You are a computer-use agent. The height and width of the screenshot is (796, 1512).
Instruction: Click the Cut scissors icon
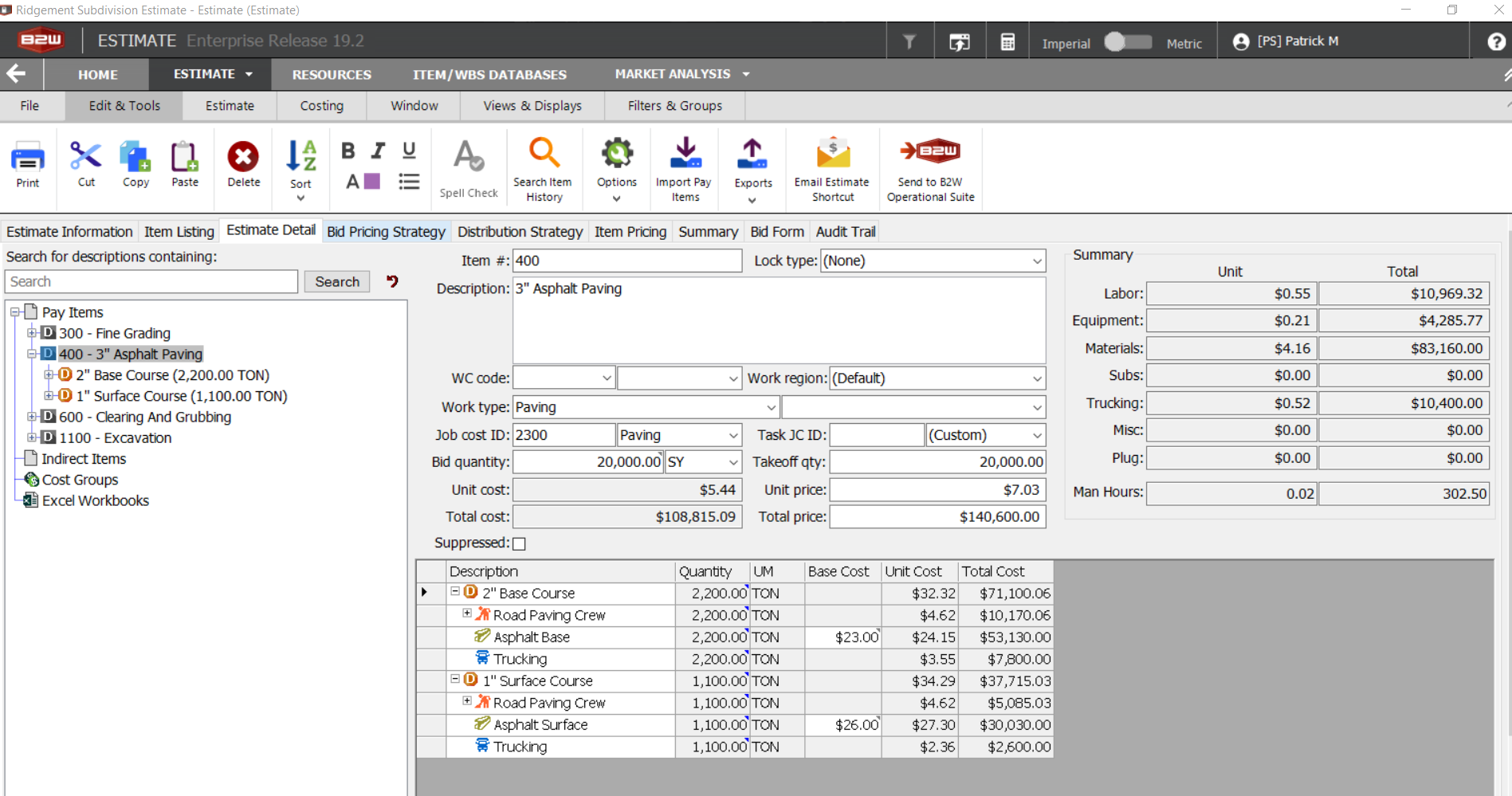(85, 156)
